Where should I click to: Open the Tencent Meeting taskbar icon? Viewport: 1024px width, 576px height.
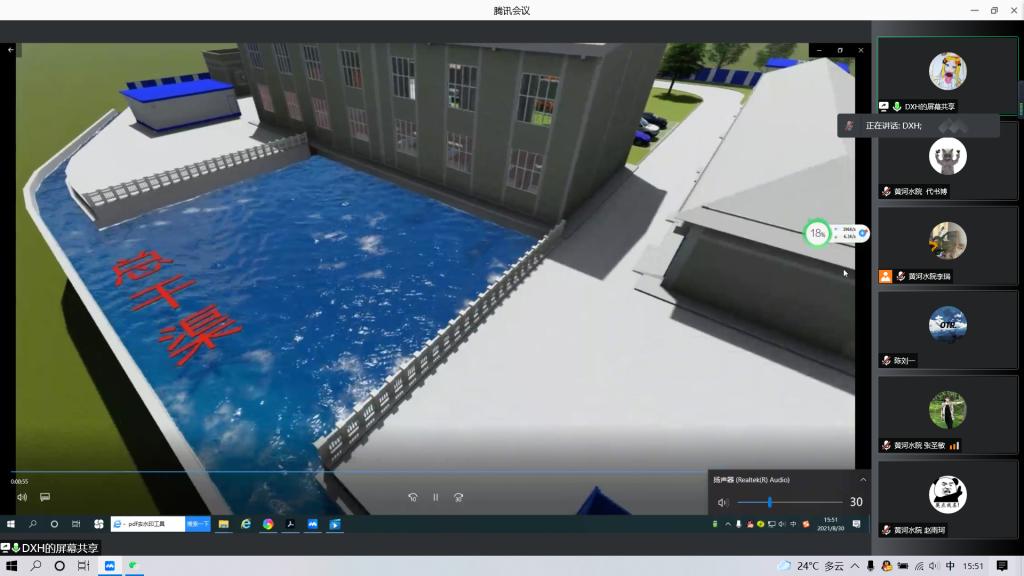(x=109, y=566)
